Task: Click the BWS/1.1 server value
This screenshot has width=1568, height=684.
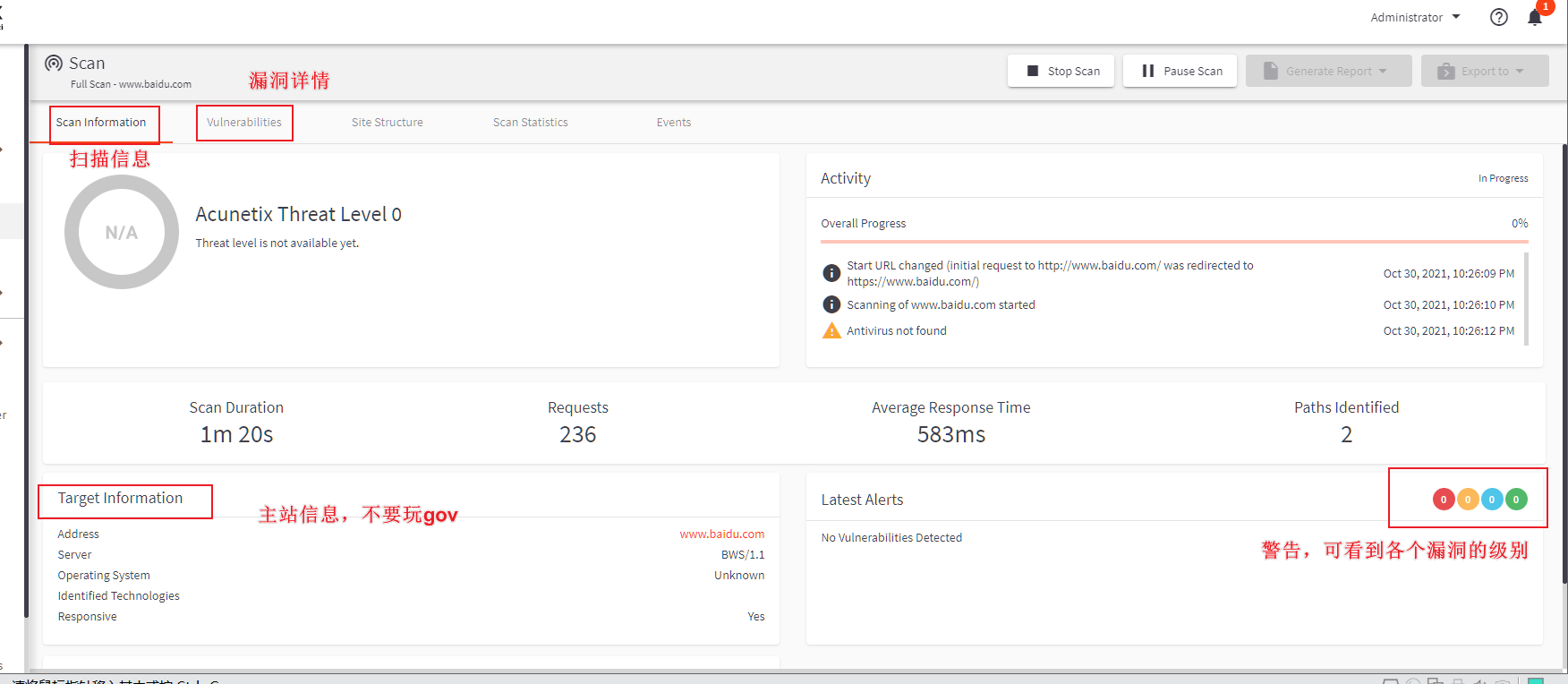Action: pos(743,555)
